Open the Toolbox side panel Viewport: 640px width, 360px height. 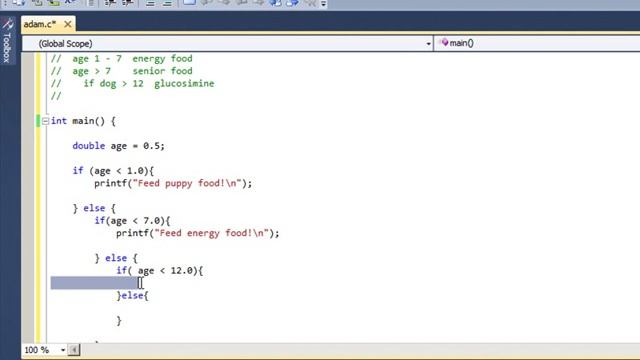coord(7,42)
